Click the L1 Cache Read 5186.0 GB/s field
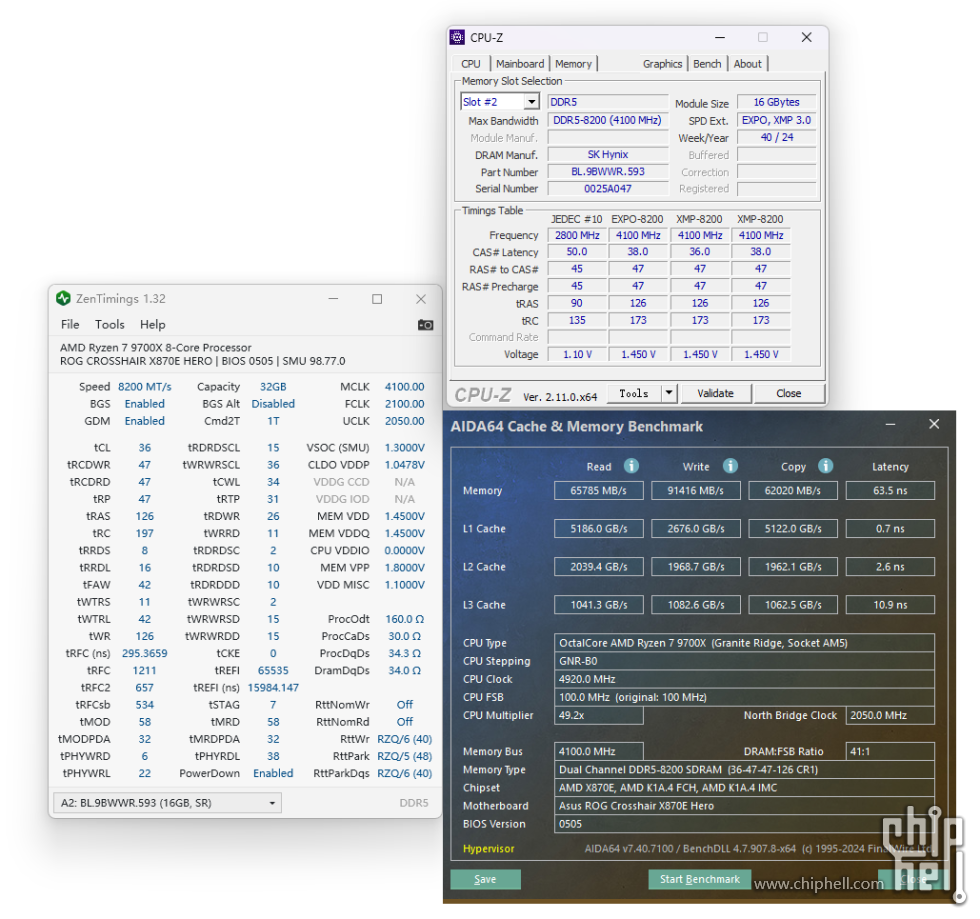Screen dimensions: 980x919 (x=598, y=529)
